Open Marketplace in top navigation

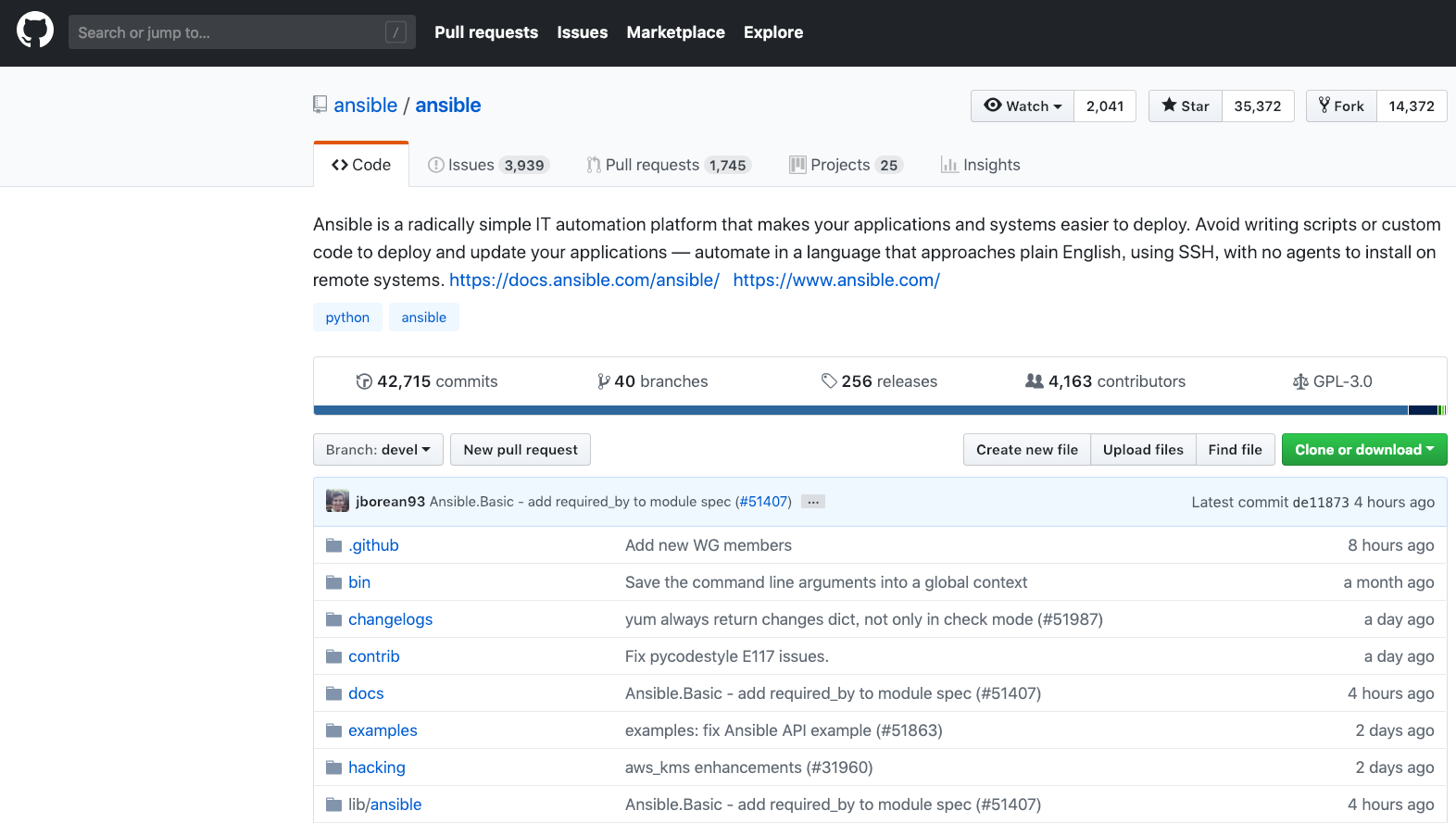click(x=676, y=32)
